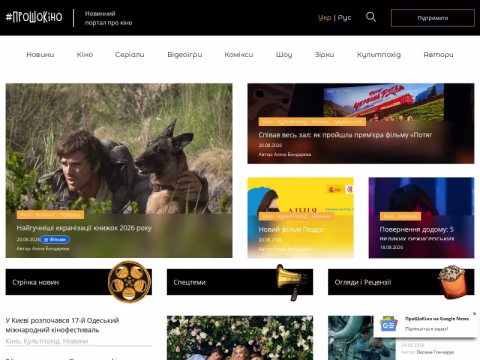Click orange tags on Потяг article

pyautogui.click(x=312, y=122)
